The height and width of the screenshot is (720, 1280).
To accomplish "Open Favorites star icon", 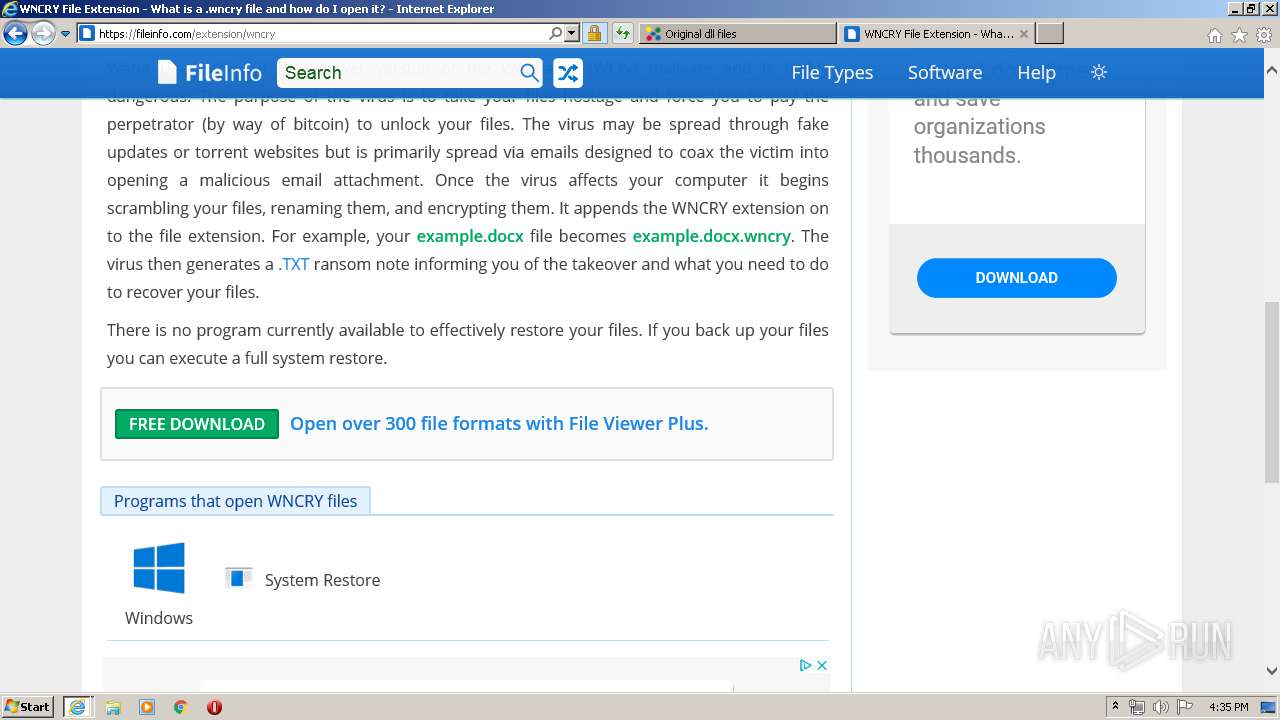I will [1239, 35].
